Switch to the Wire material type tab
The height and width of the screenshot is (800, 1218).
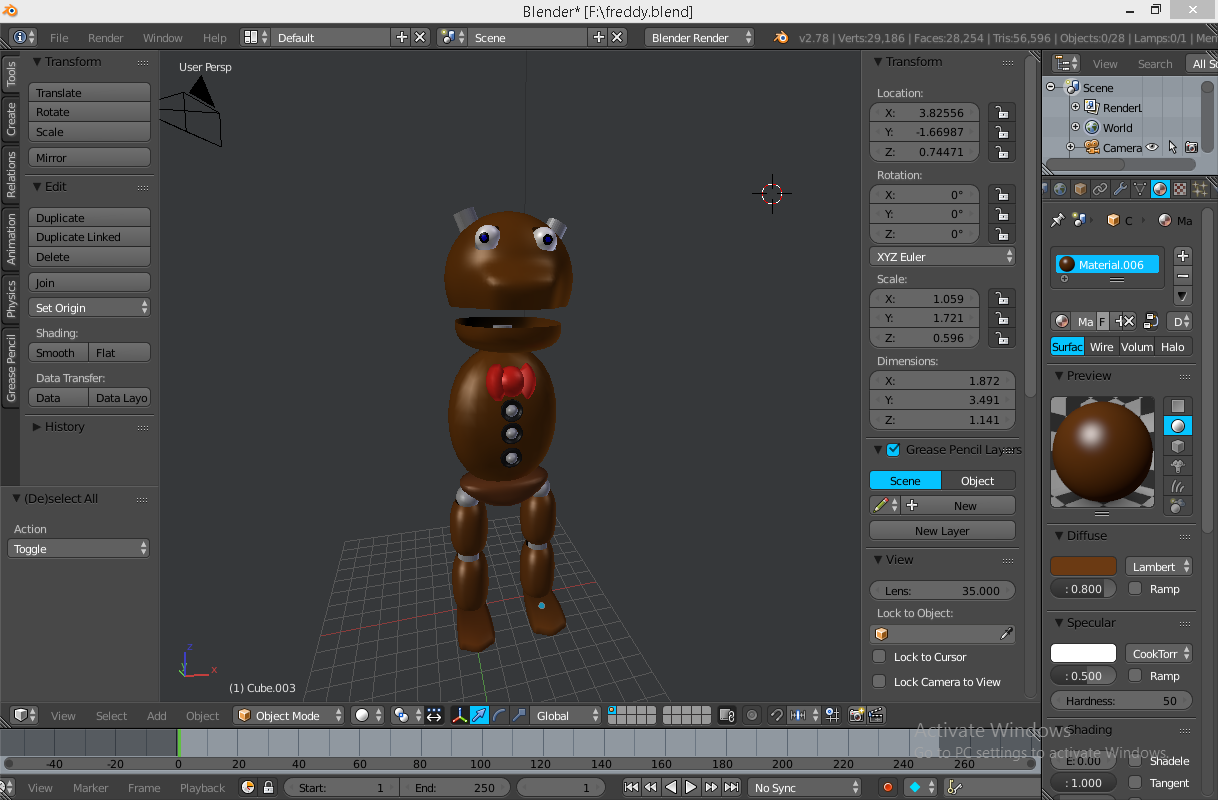tap(1102, 346)
